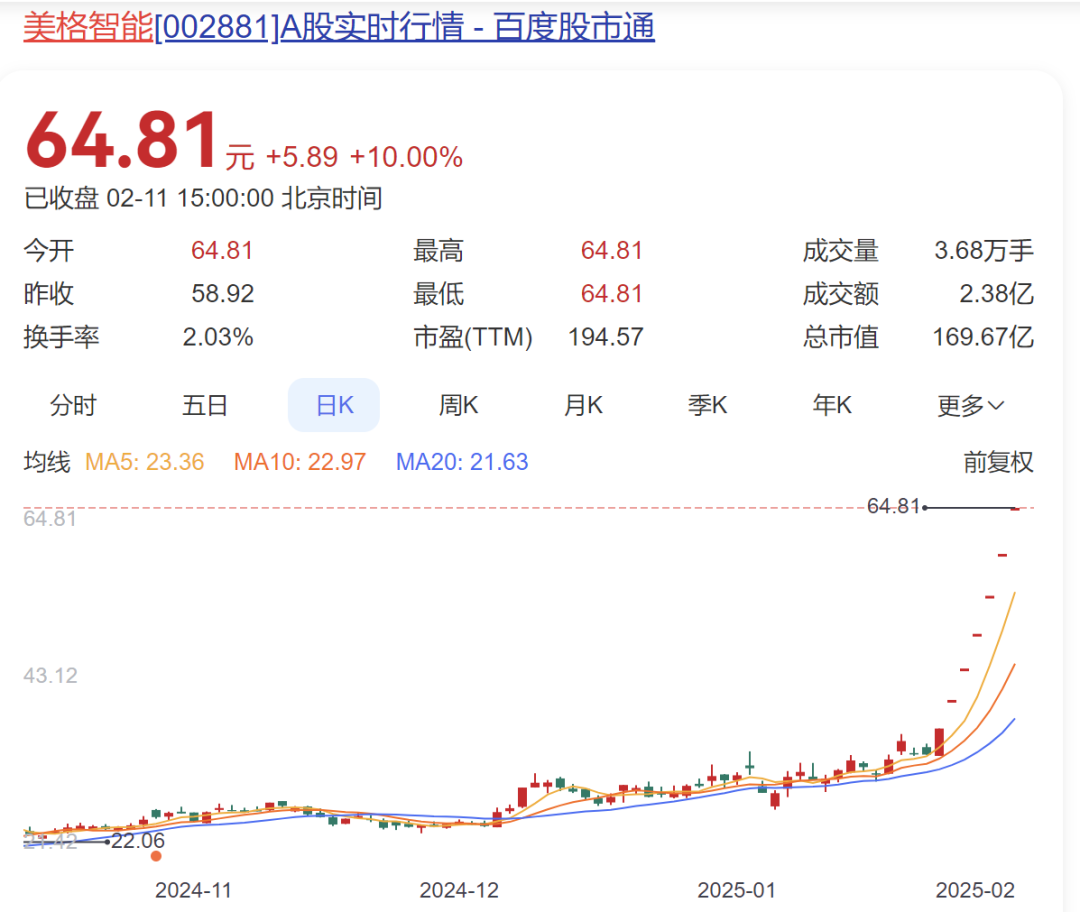The image size is (1080, 912).
Task: Click the latest 64.81 candlestick bar
Action: [1015, 509]
